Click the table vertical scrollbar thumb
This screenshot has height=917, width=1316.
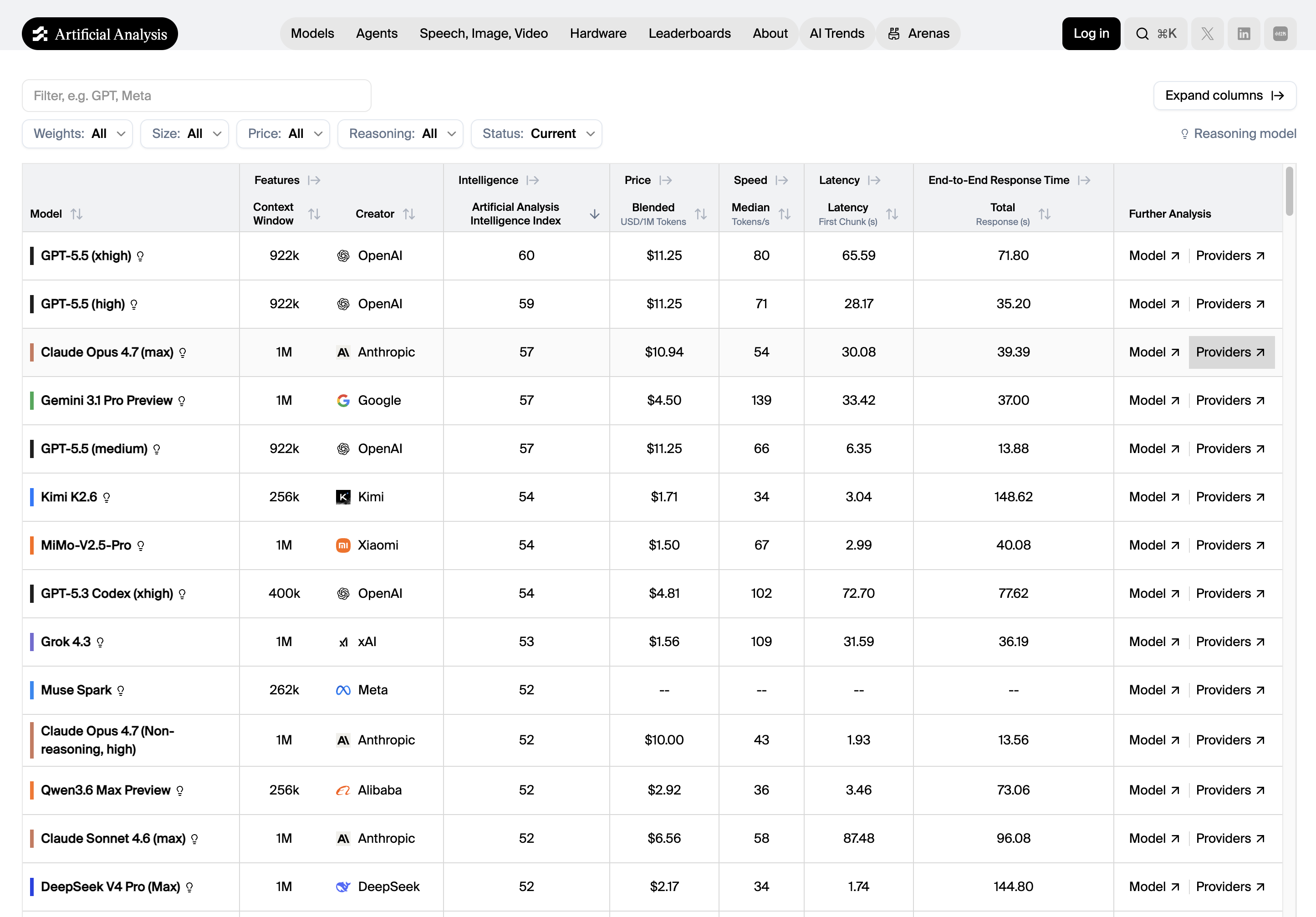[1289, 191]
